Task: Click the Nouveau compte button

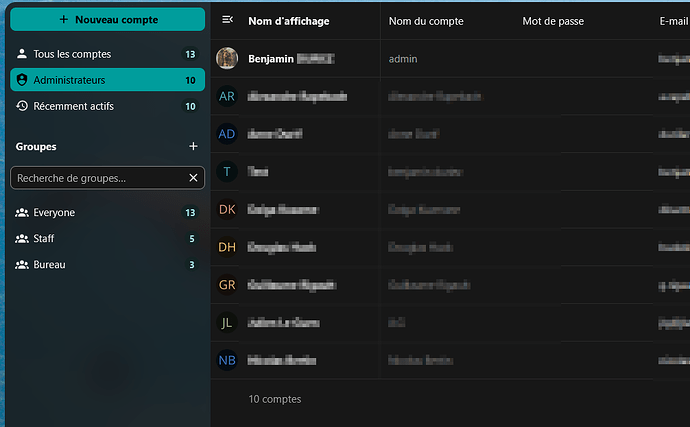Action: coord(107,19)
